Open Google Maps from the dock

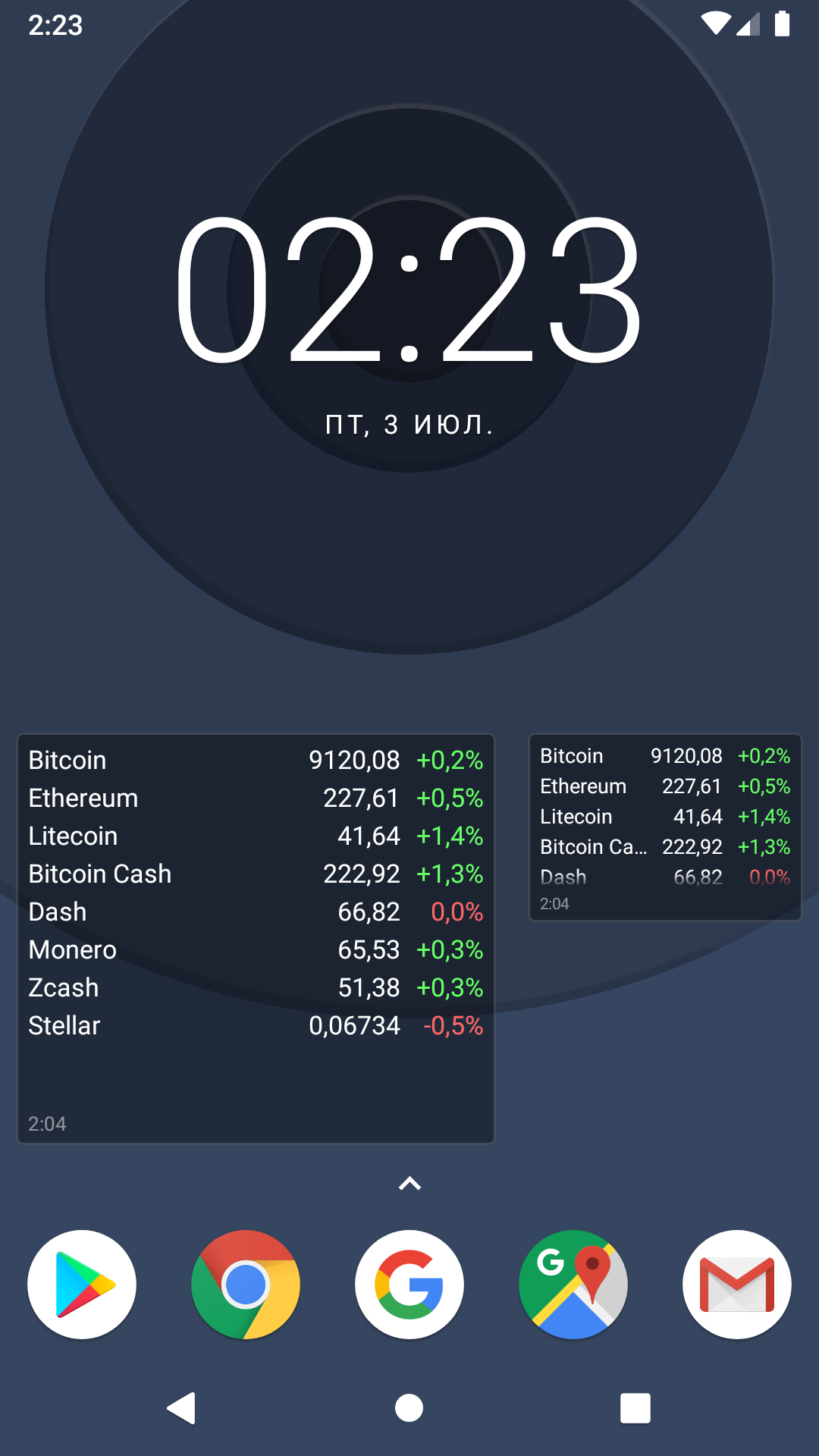pyautogui.click(x=573, y=1285)
